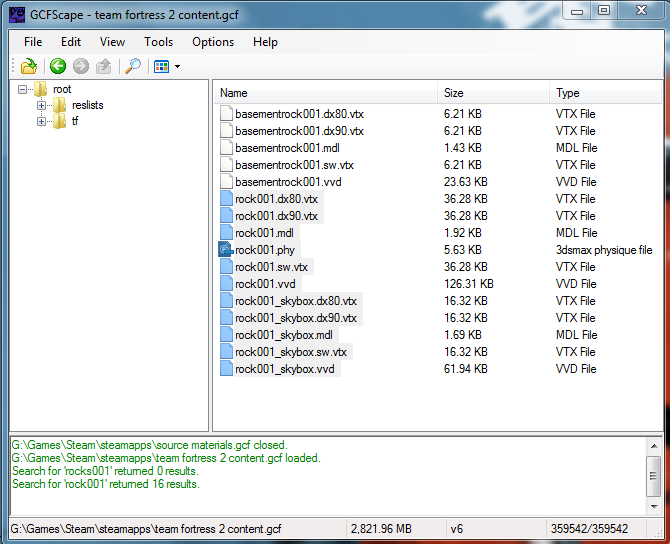This screenshot has height=544, width=670.
Task: Click the greyed forward arrow icon
Action: coord(81,66)
